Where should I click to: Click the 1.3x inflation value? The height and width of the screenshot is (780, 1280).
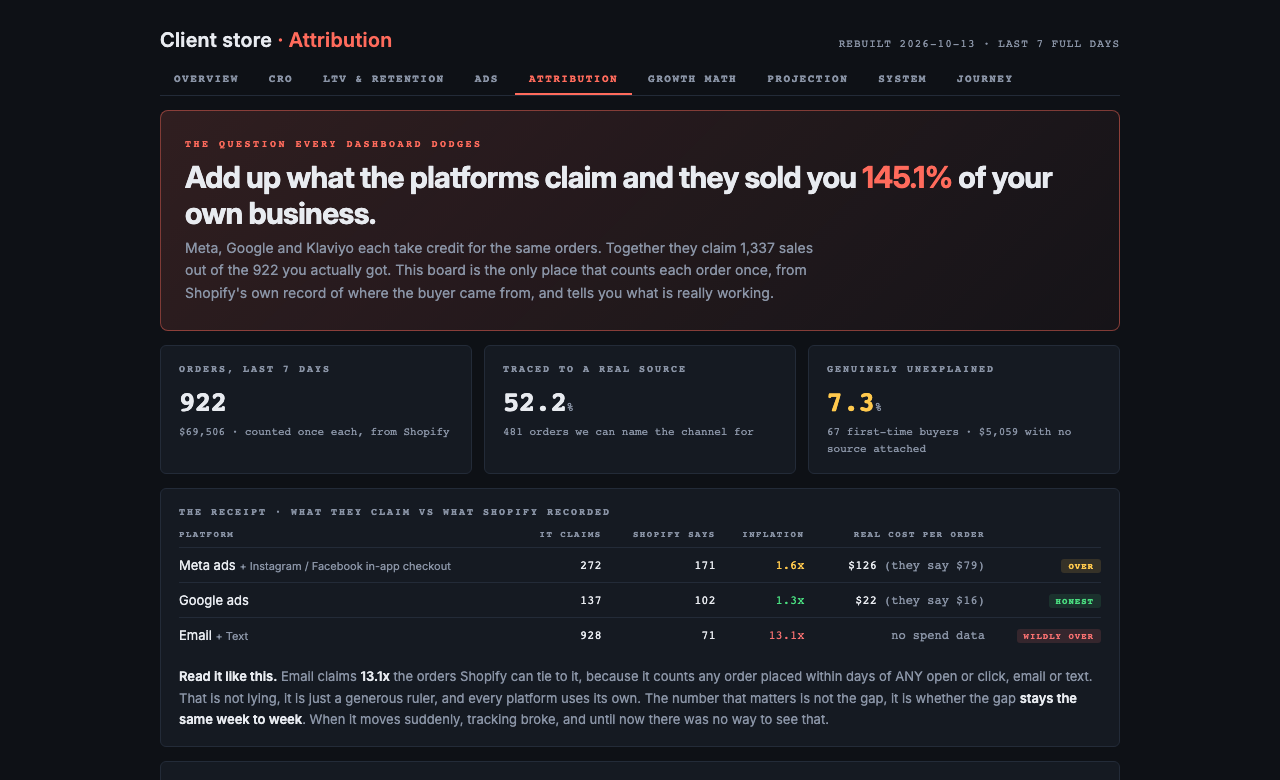coord(790,600)
